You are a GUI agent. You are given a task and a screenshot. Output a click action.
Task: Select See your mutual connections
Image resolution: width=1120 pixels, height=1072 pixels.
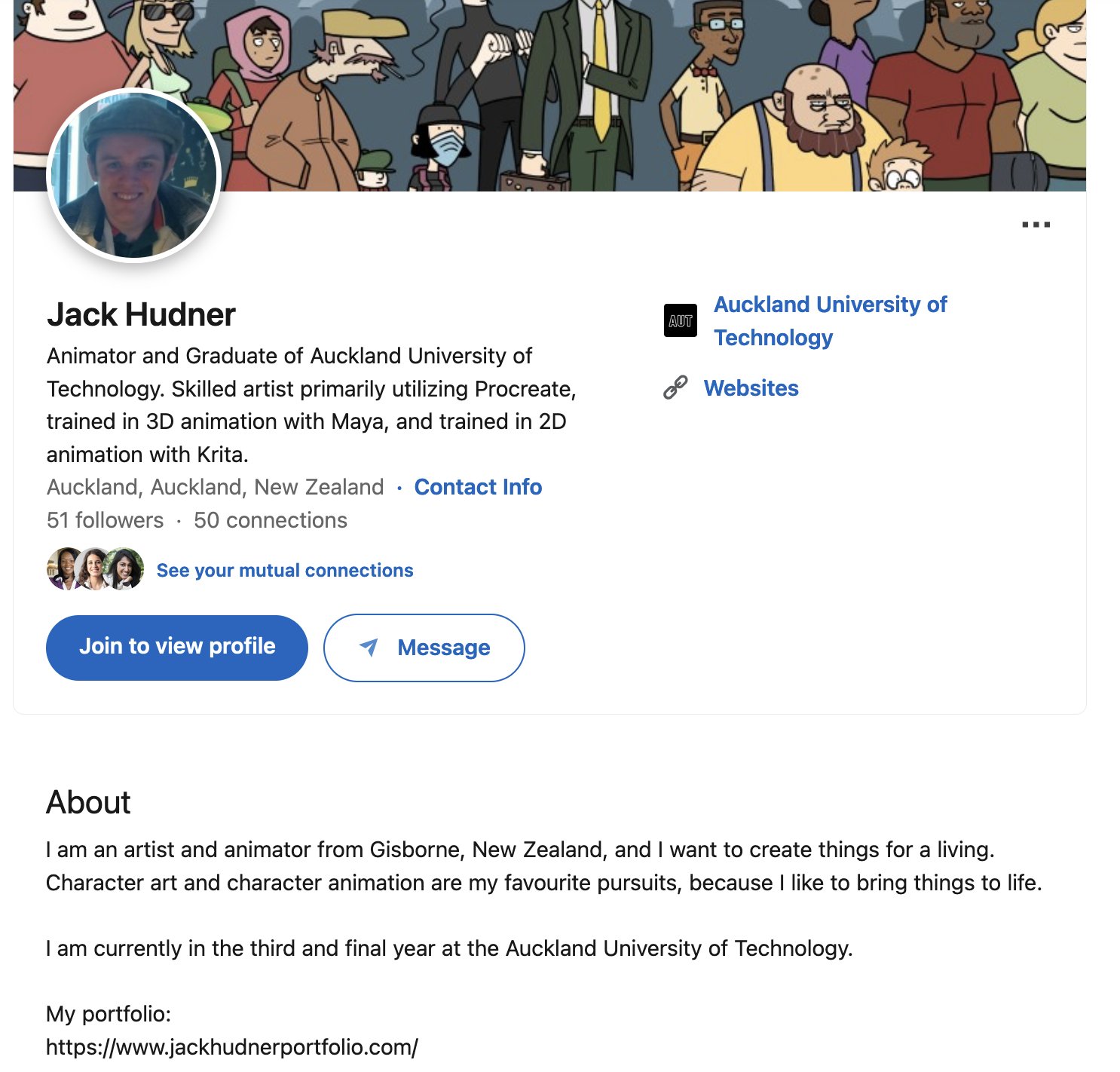[285, 570]
